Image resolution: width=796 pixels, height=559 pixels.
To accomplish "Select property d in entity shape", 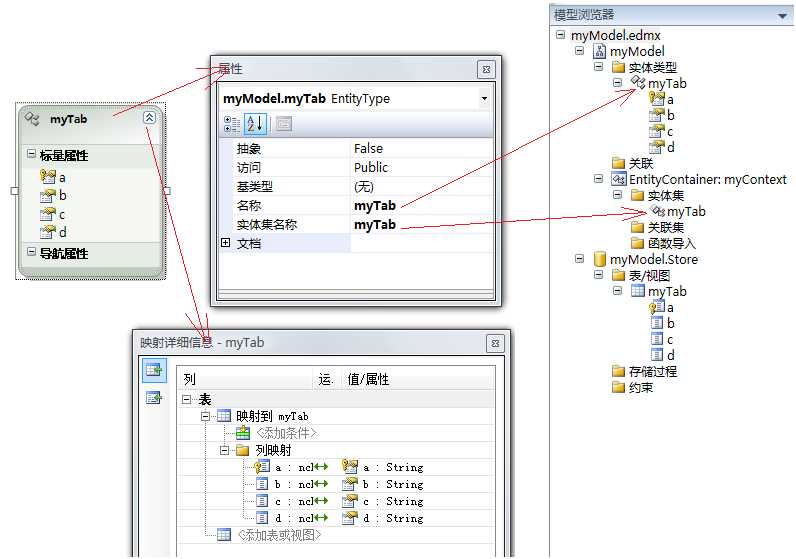I will (53, 233).
